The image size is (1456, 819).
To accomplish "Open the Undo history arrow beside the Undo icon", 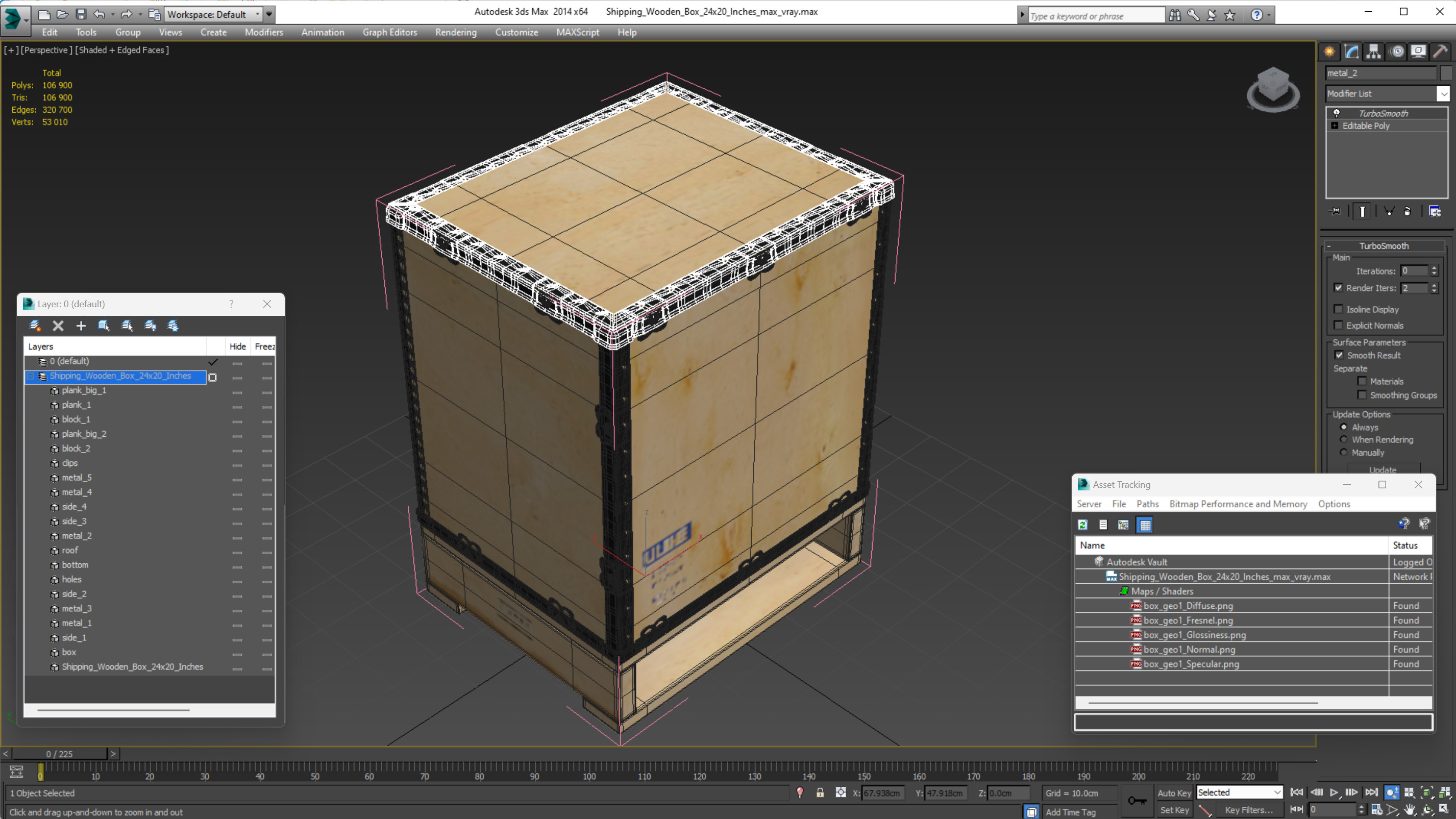I will click(112, 14).
